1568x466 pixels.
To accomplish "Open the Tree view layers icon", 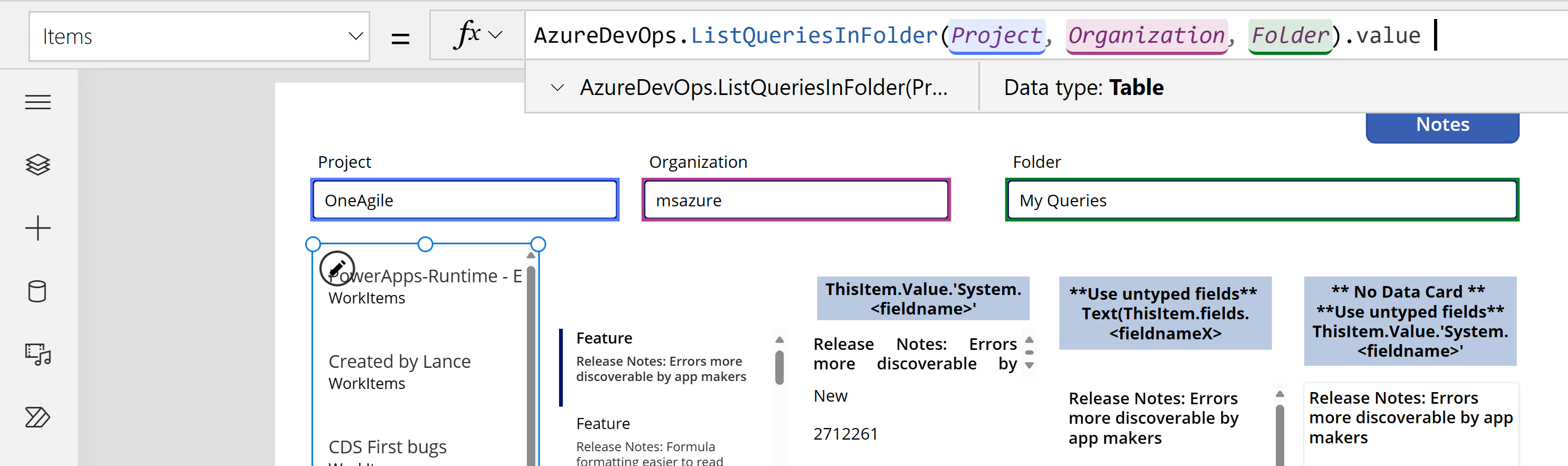I will (x=38, y=165).
